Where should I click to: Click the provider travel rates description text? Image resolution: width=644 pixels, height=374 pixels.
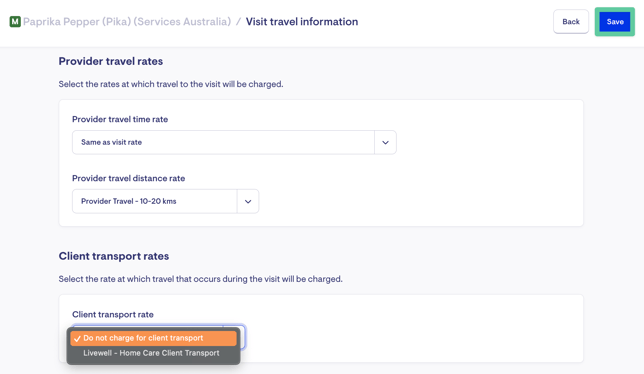pyautogui.click(x=171, y=84)
